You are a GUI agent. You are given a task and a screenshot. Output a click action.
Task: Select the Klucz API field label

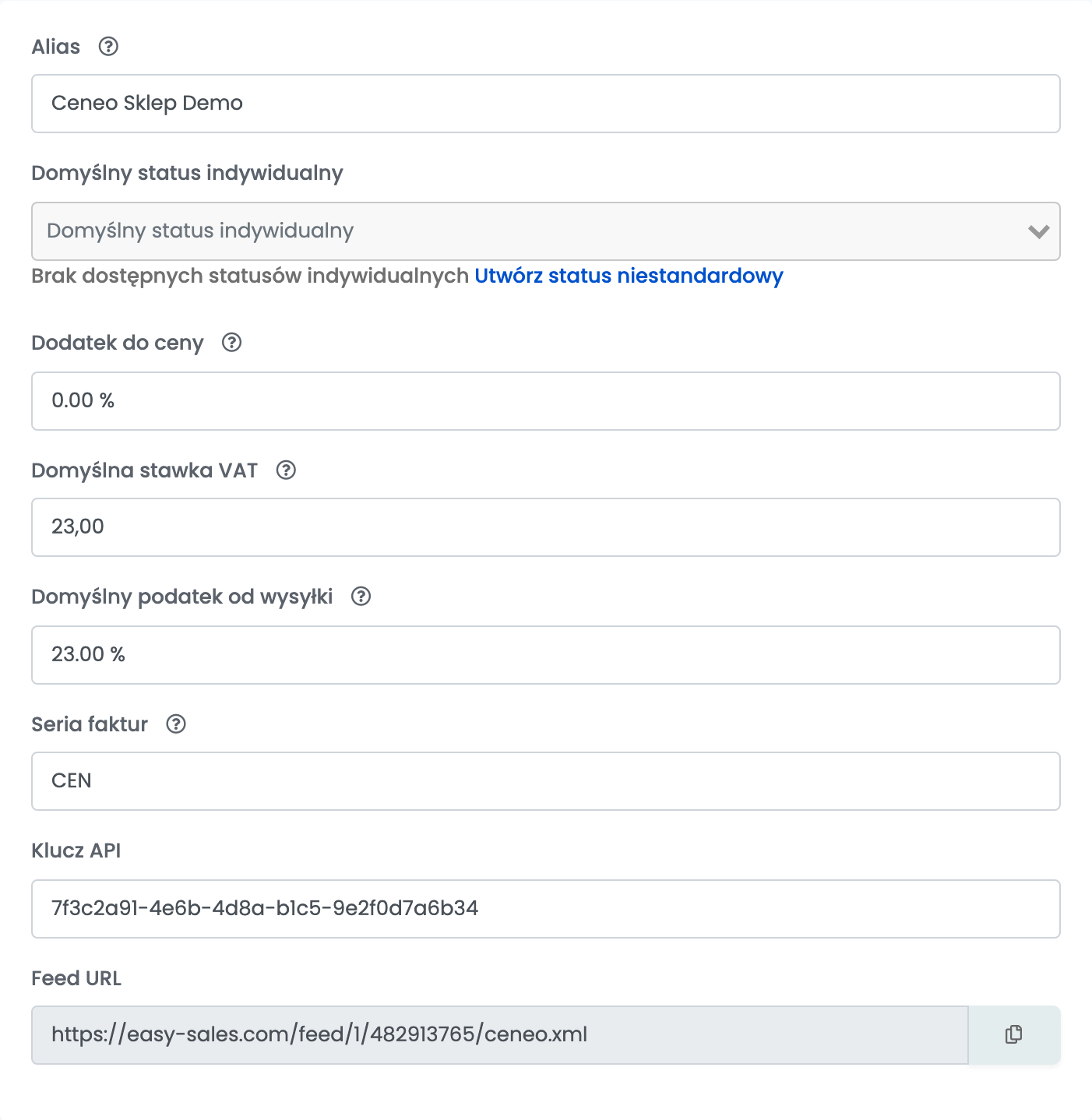pos(76,851)
